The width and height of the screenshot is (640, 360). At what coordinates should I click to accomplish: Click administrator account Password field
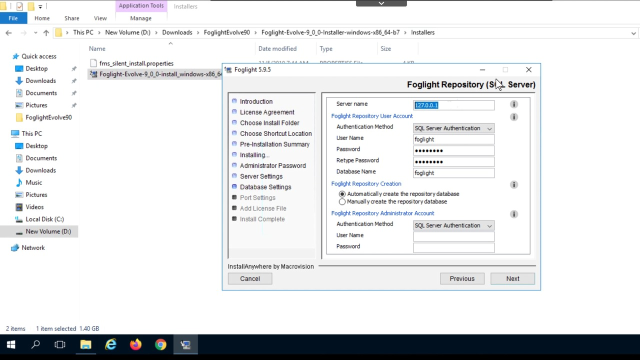pos(453,247)
